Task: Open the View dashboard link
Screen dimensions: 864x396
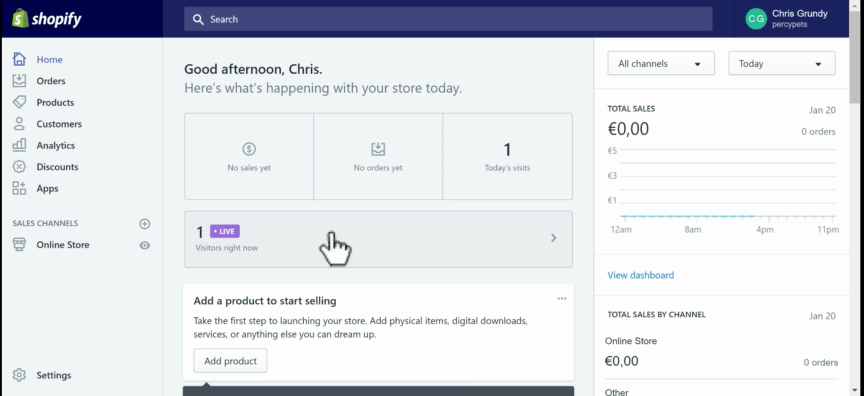Action: pyautogui.click(x=640, y=275)
